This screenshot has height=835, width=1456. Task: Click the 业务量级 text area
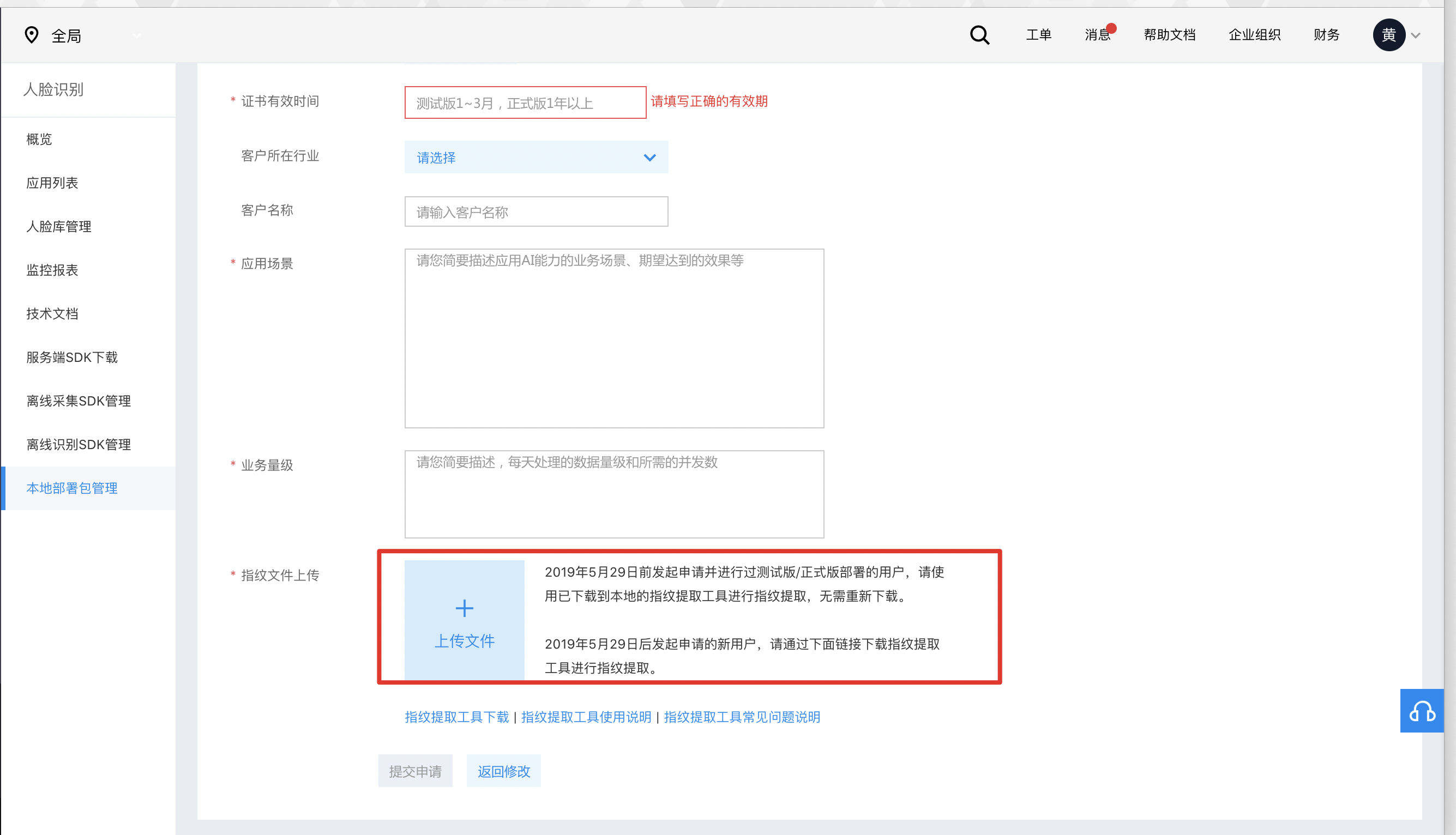click(614, 494)
